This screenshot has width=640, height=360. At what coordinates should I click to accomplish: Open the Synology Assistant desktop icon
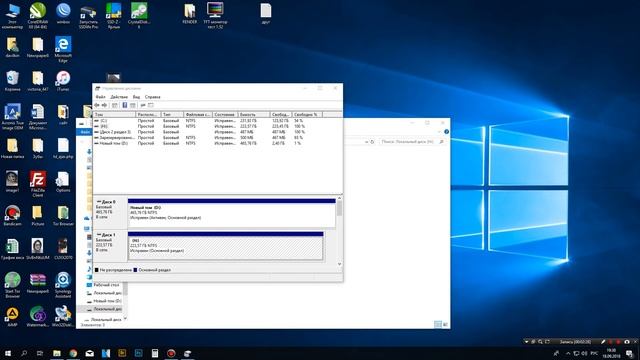pos(63,284)
